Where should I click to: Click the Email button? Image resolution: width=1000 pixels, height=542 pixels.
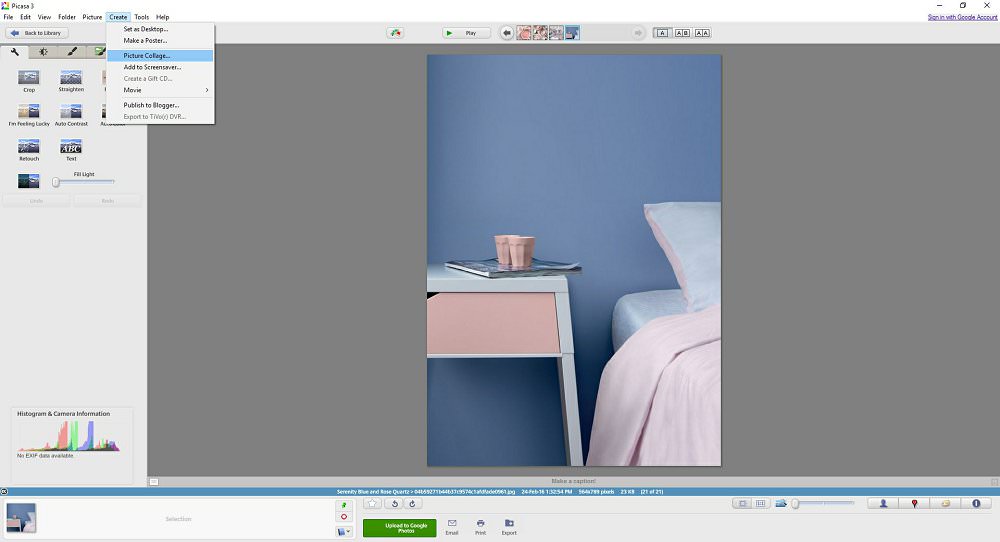[452, 527]
